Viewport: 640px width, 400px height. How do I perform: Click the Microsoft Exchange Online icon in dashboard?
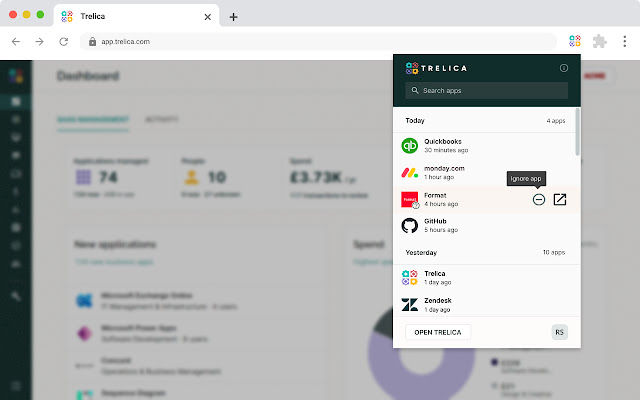(84, 301)
